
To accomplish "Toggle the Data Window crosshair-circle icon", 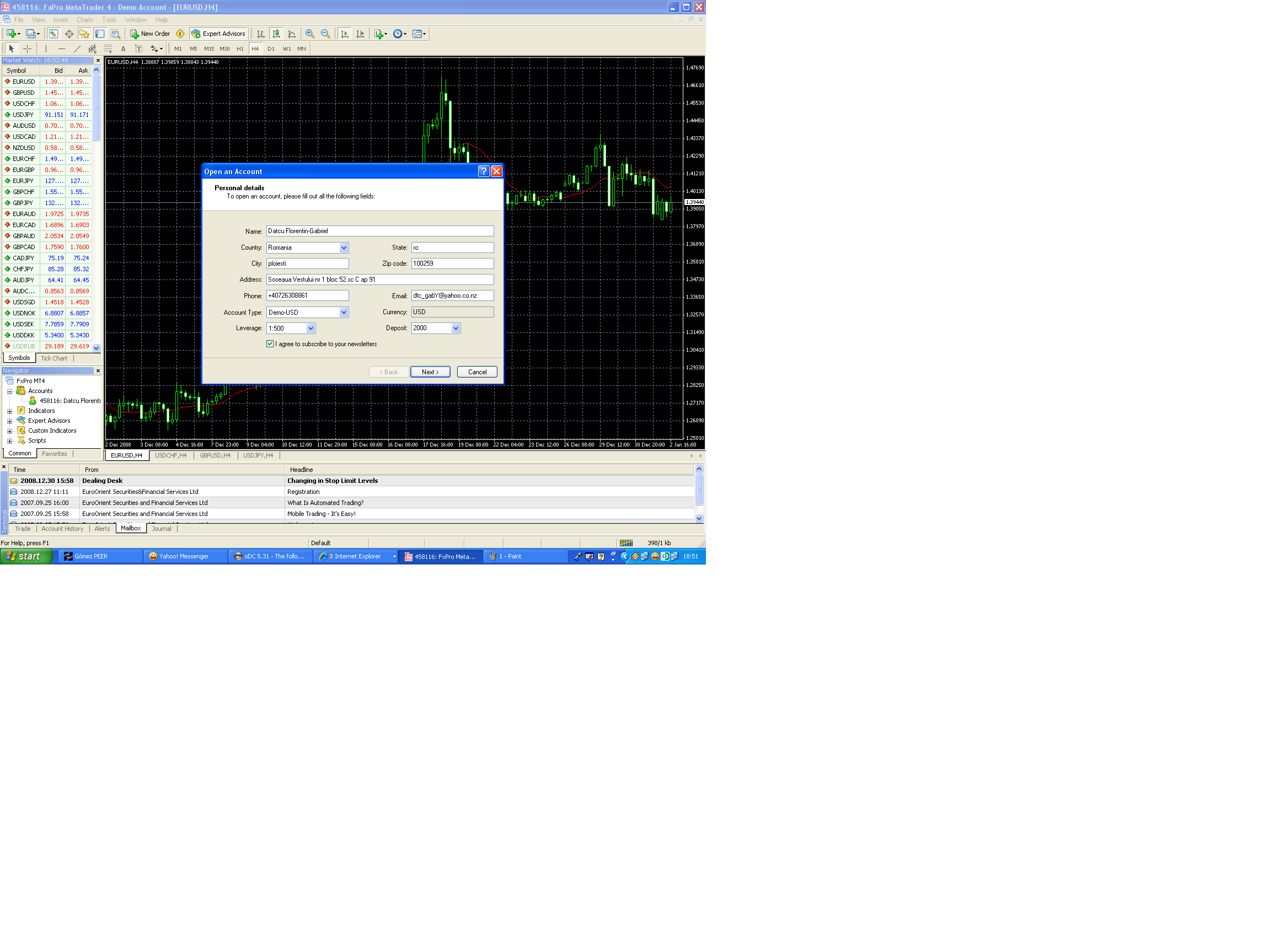I will [68, 34].
